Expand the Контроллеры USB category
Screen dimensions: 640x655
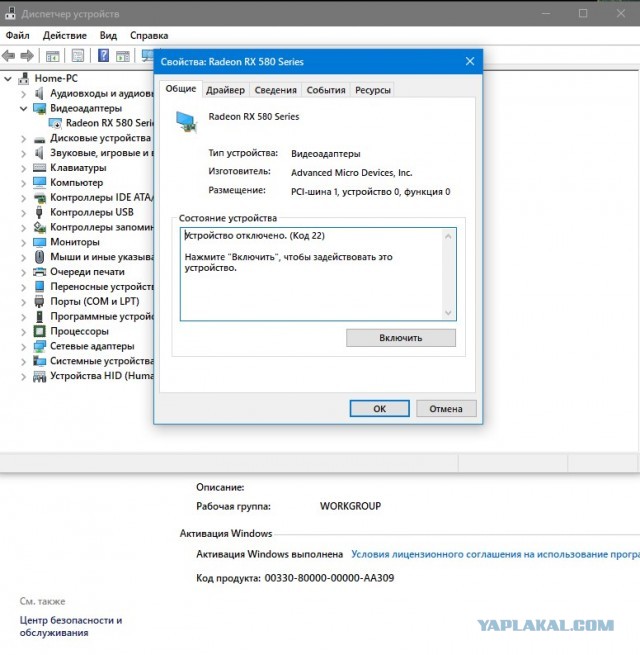click(23, 213)
